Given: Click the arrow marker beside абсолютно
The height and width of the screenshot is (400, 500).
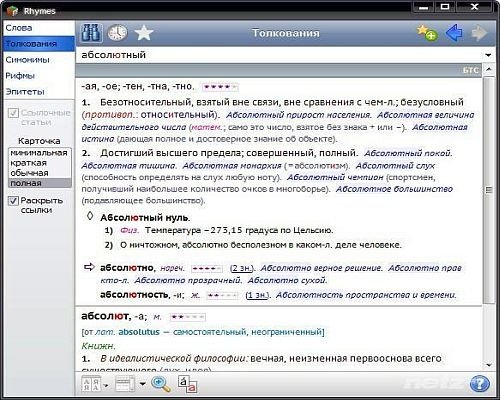Looking at the screenshot, I should pyautogui.click(x=89, y=267).
